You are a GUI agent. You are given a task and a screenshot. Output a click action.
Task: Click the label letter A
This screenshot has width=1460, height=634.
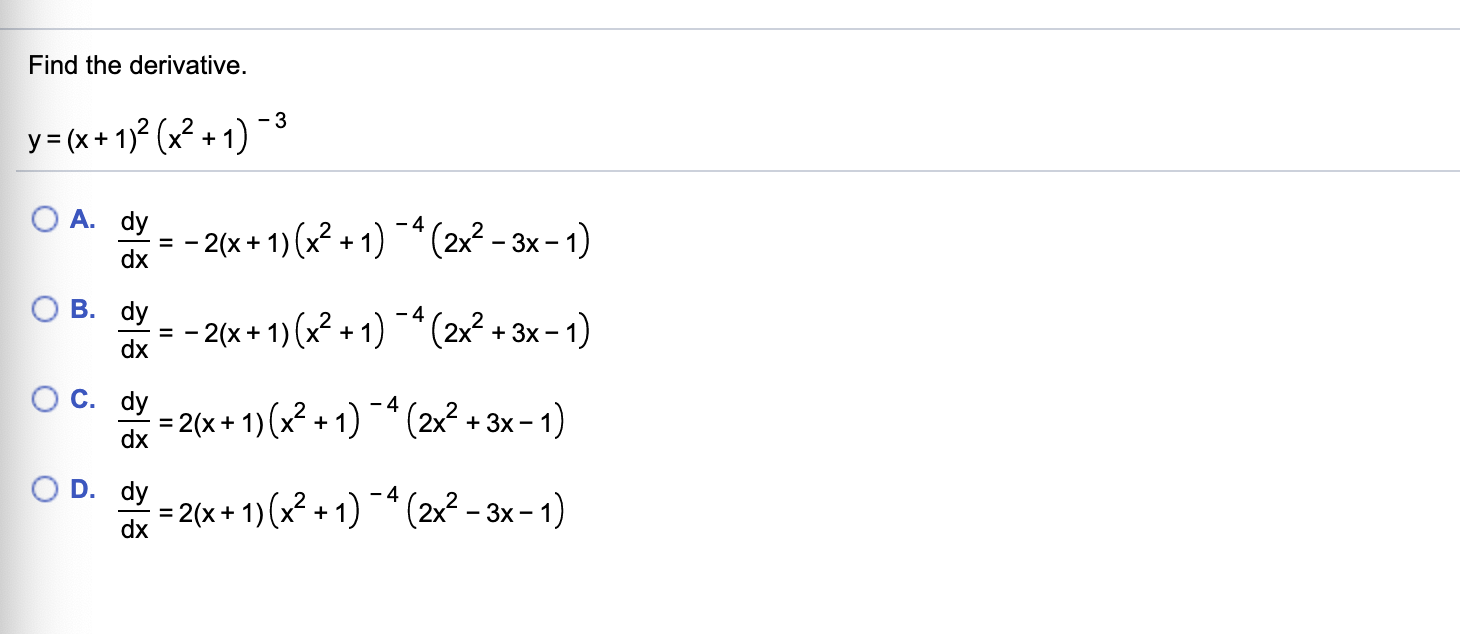82,220
